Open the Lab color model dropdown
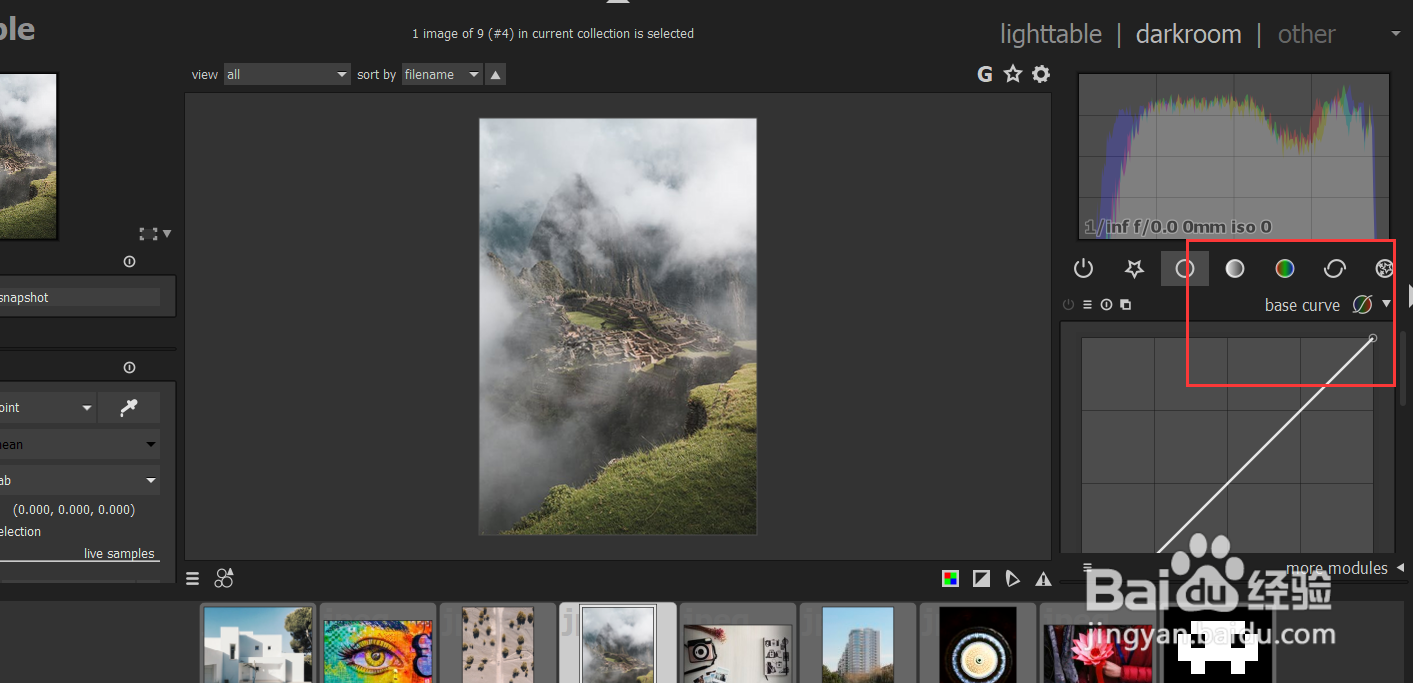Image resolution: width=1413 pixels, height=683 pixels. point(80,481)
